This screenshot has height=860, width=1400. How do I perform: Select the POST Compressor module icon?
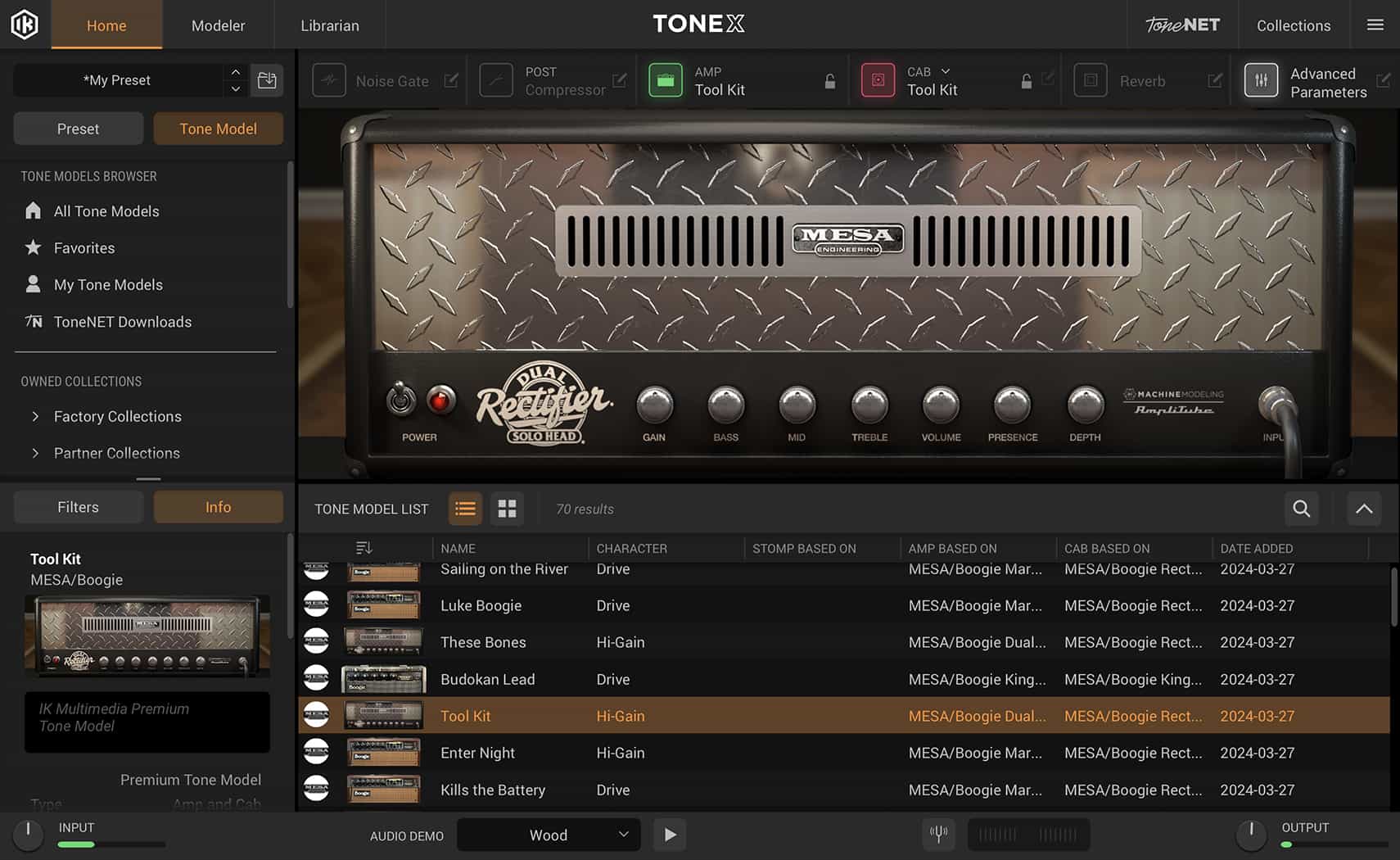496,80
